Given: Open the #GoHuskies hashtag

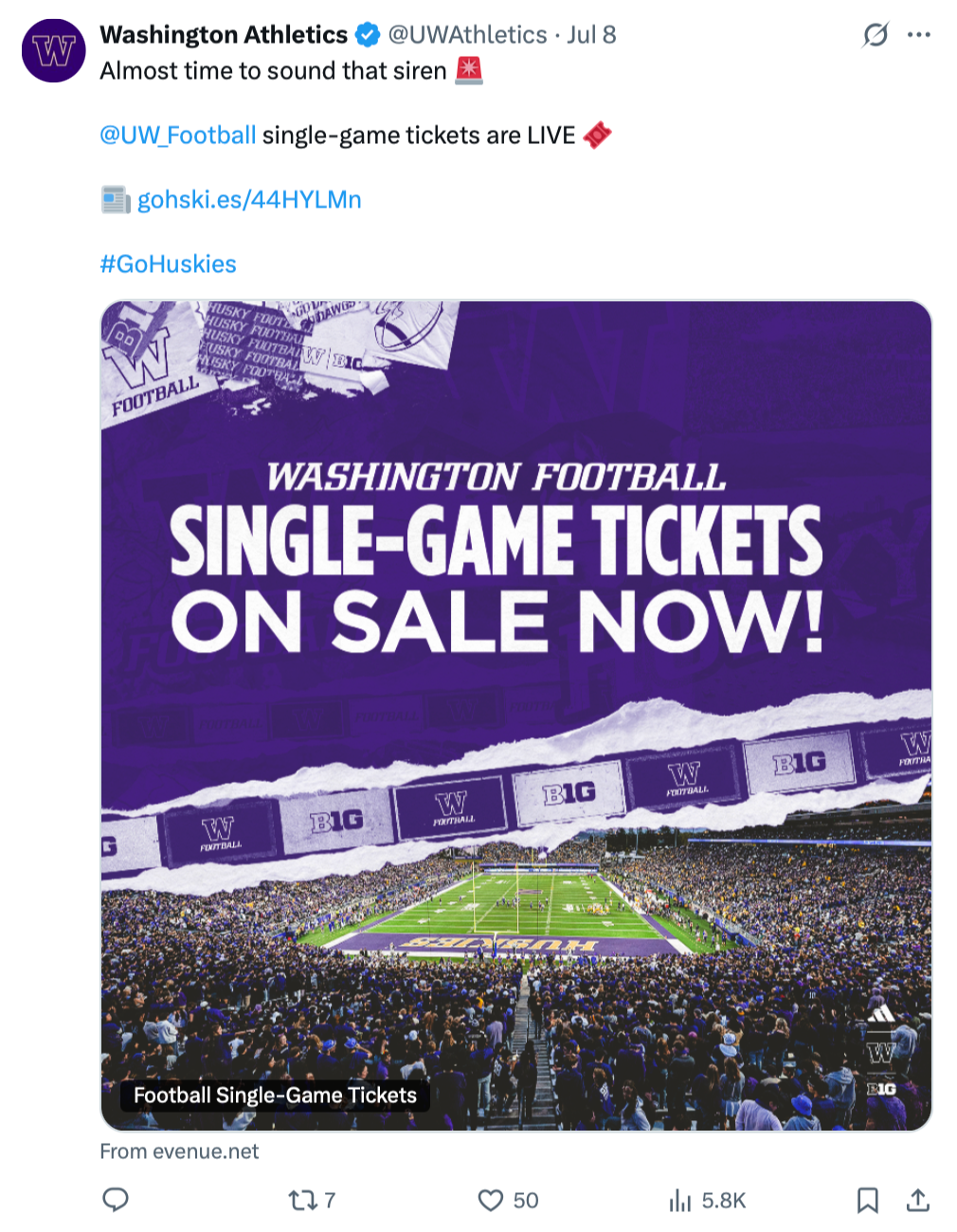Looking at the screenshot, I should [168, 264].
